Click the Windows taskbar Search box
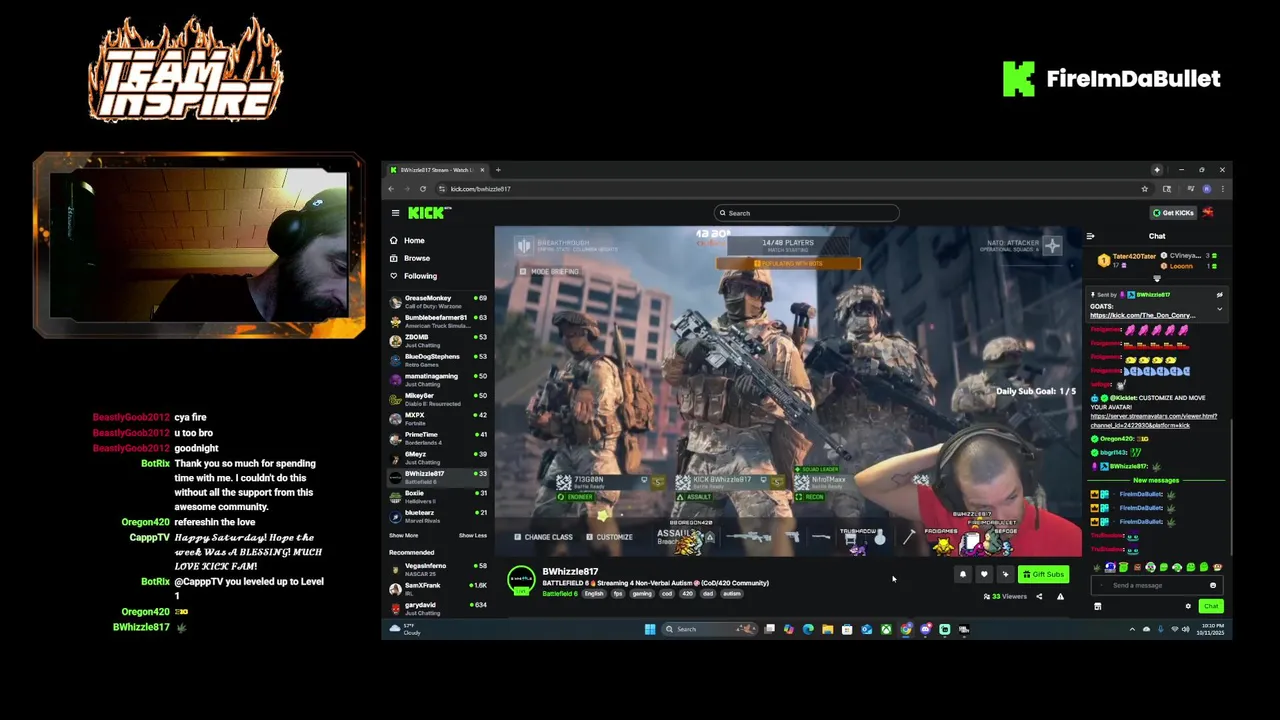This screenshot has height=720, width=1280. [x=709, y=630]
